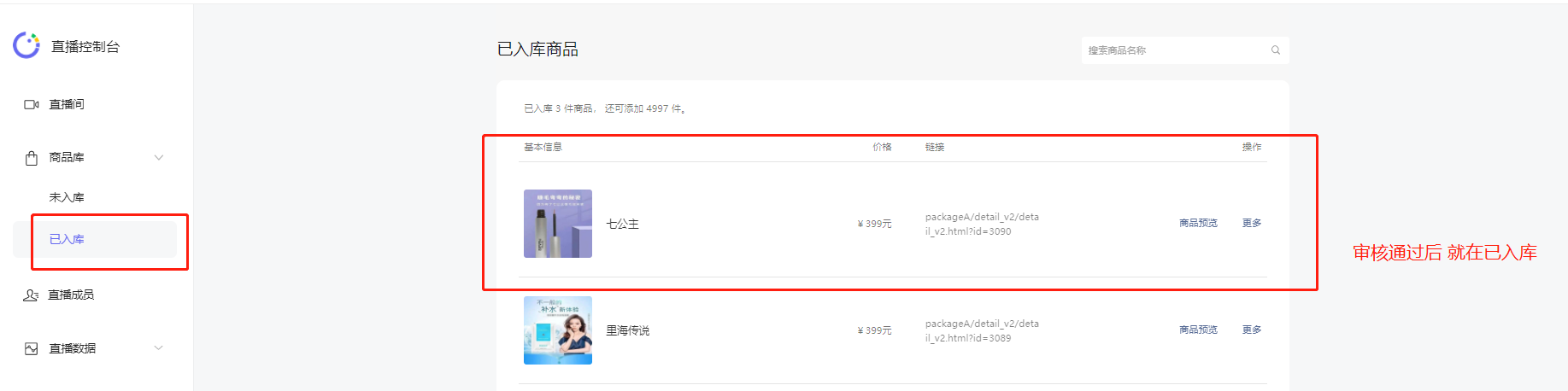Click the 直播数据 chart icon
Viewport: 1568px width, 391px height.
pyautogui.click(x=32, y=348)
